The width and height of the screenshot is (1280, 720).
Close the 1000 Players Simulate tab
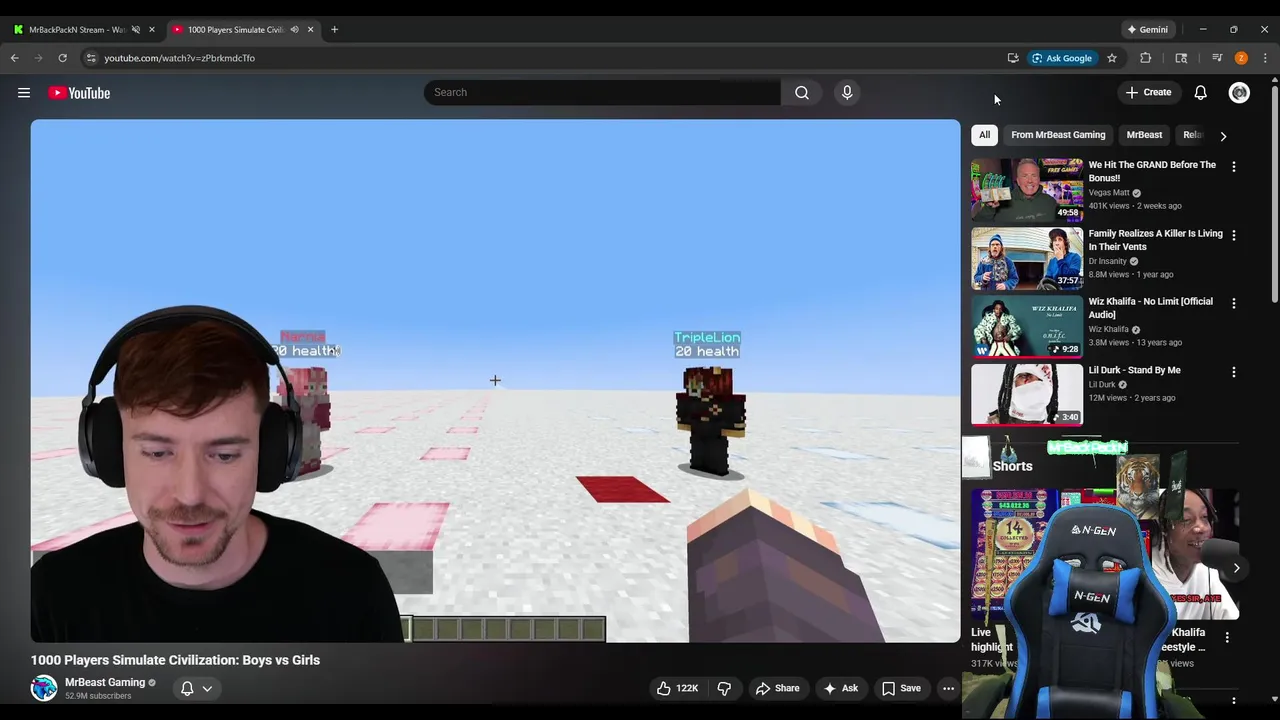(x=310, y=29)
